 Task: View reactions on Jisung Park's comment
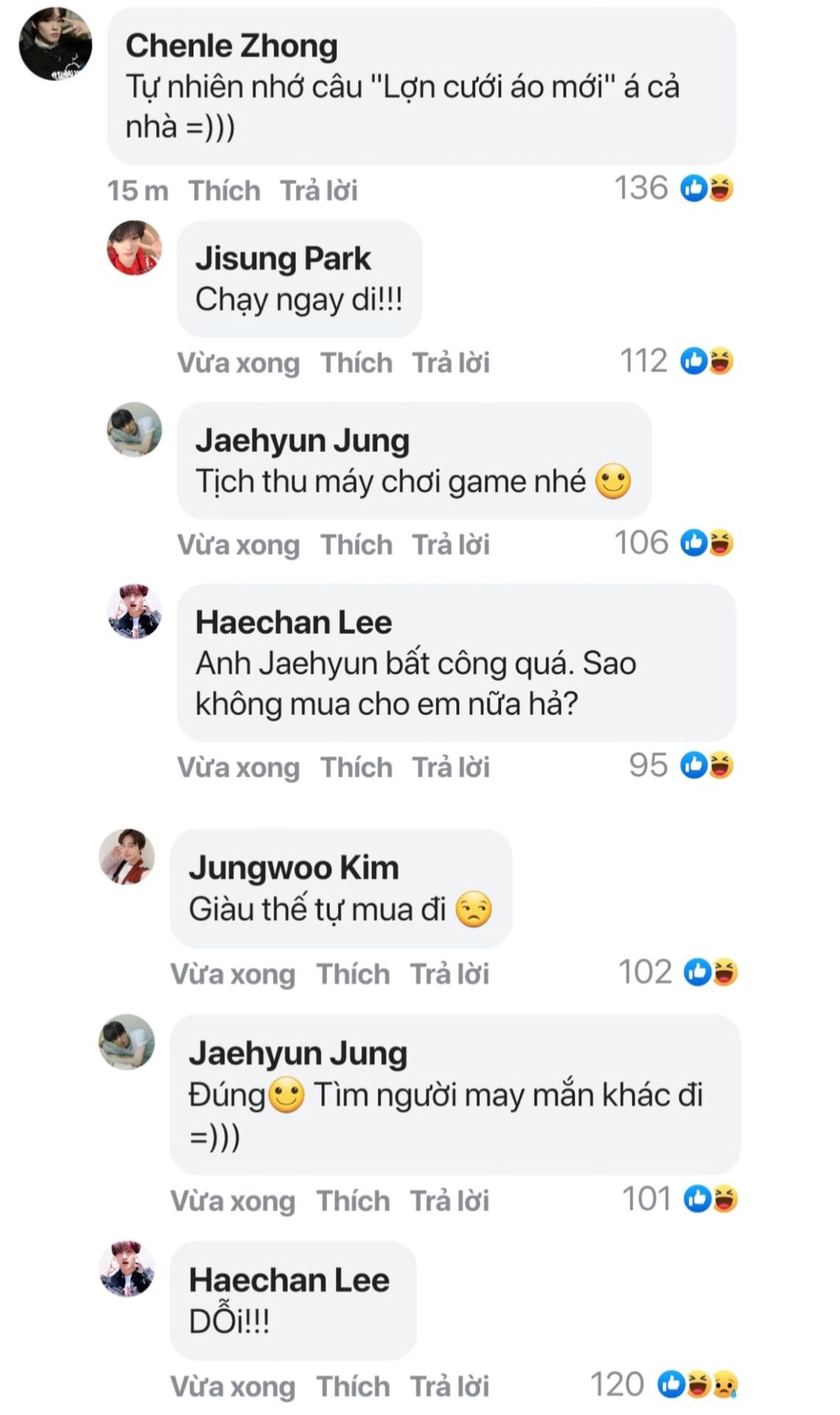(707, 361)
